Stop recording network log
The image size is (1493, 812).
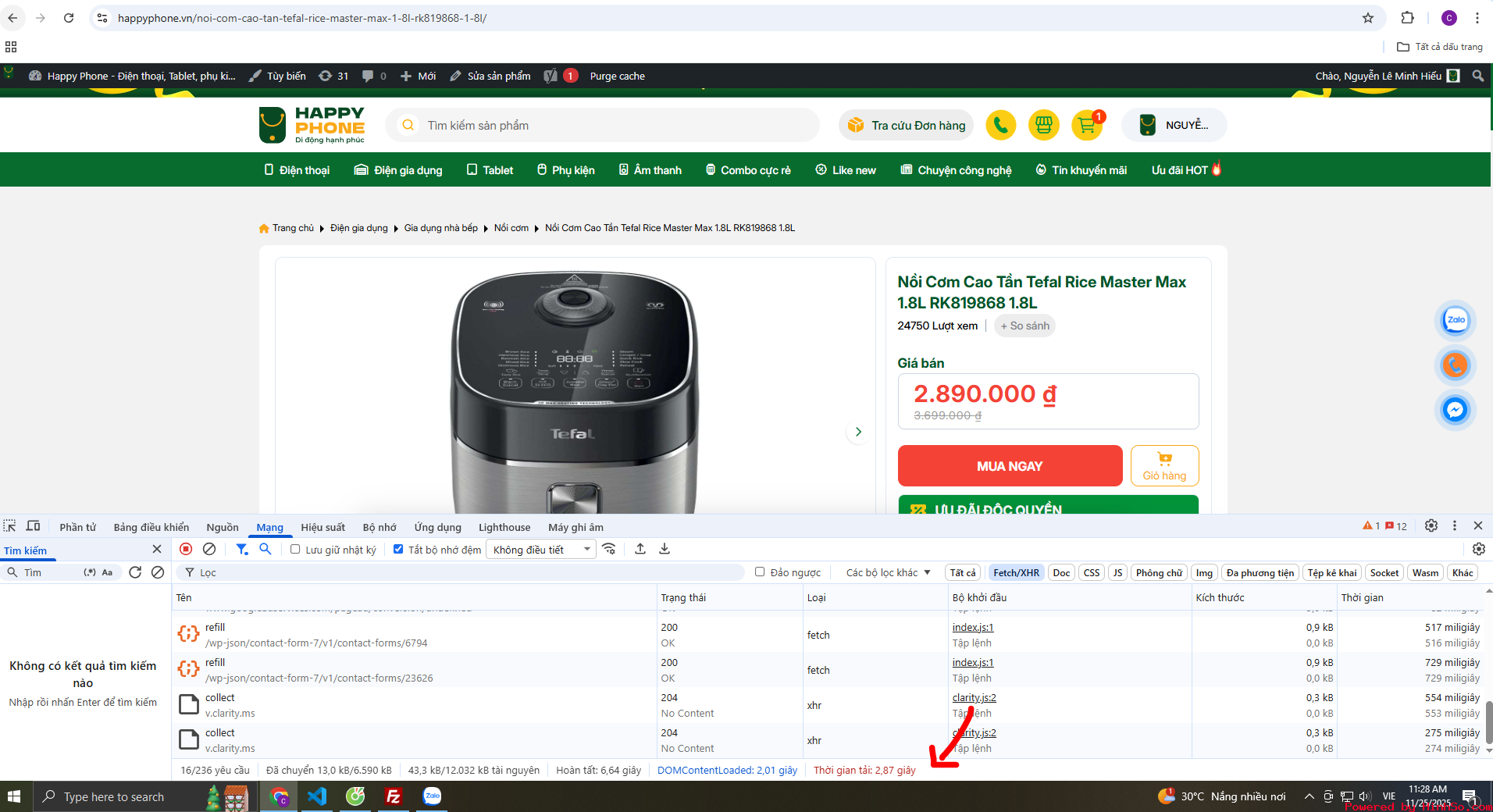[186, 549]
